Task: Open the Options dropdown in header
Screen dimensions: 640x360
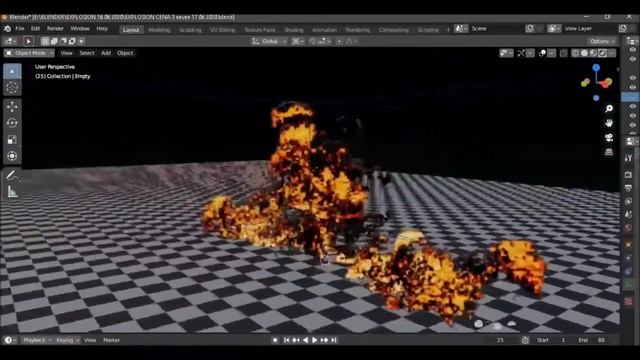Action: [602, 41]
